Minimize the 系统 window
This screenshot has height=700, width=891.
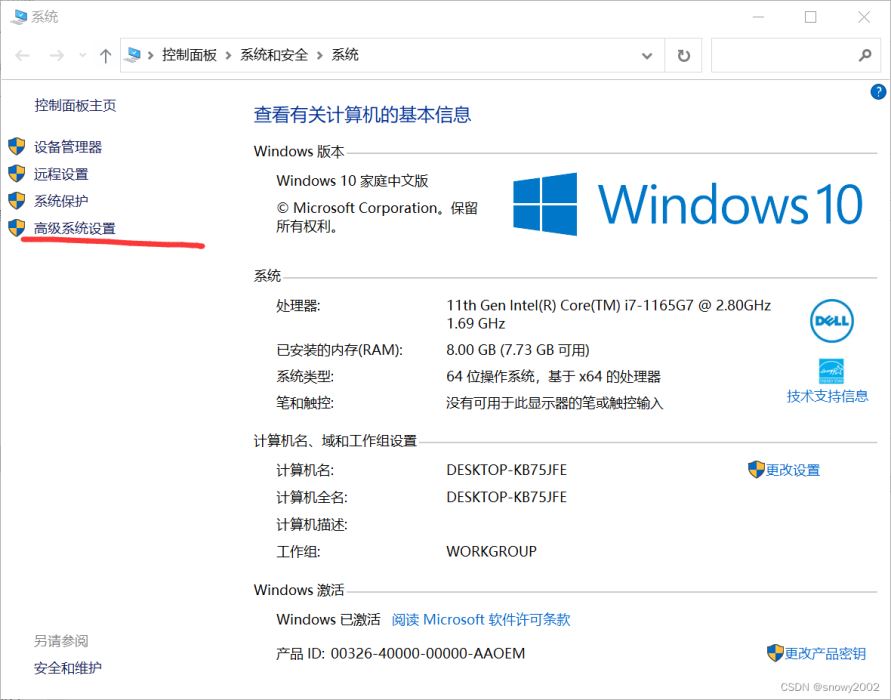[758, 17]
